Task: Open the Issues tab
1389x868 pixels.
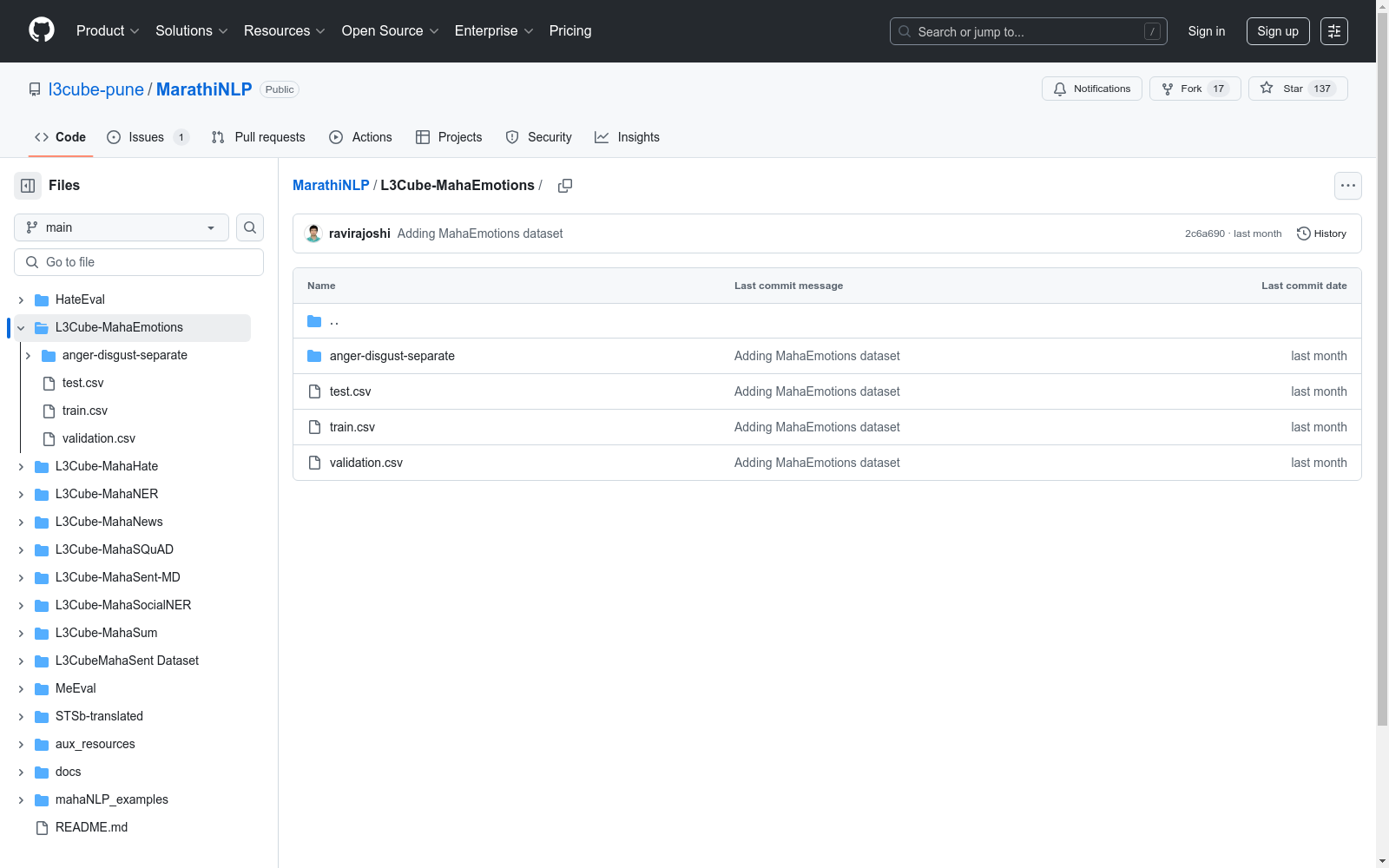Action: (148, 137)
